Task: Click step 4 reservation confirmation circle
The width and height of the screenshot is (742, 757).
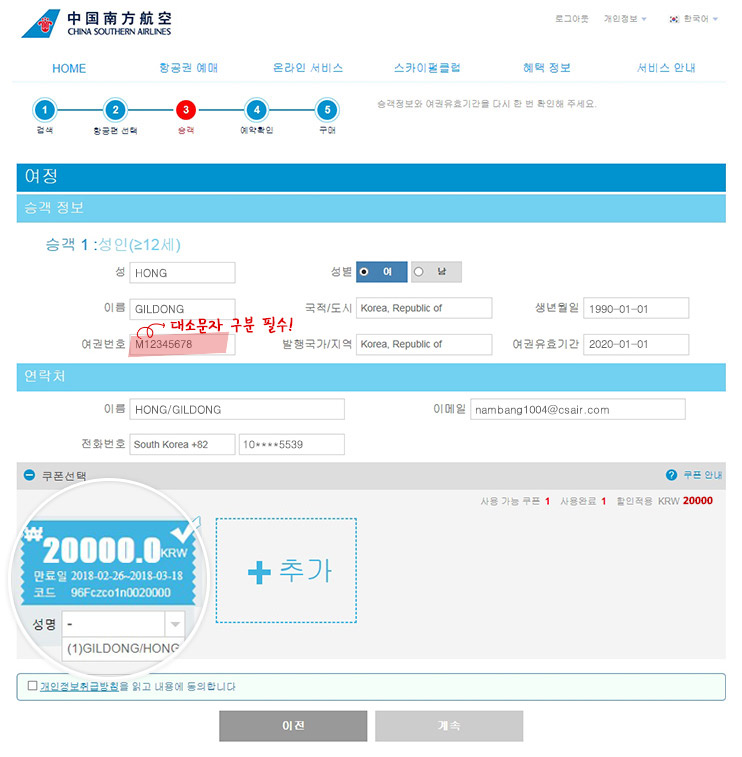Action: pyautogui.click(x=256, y=110)
